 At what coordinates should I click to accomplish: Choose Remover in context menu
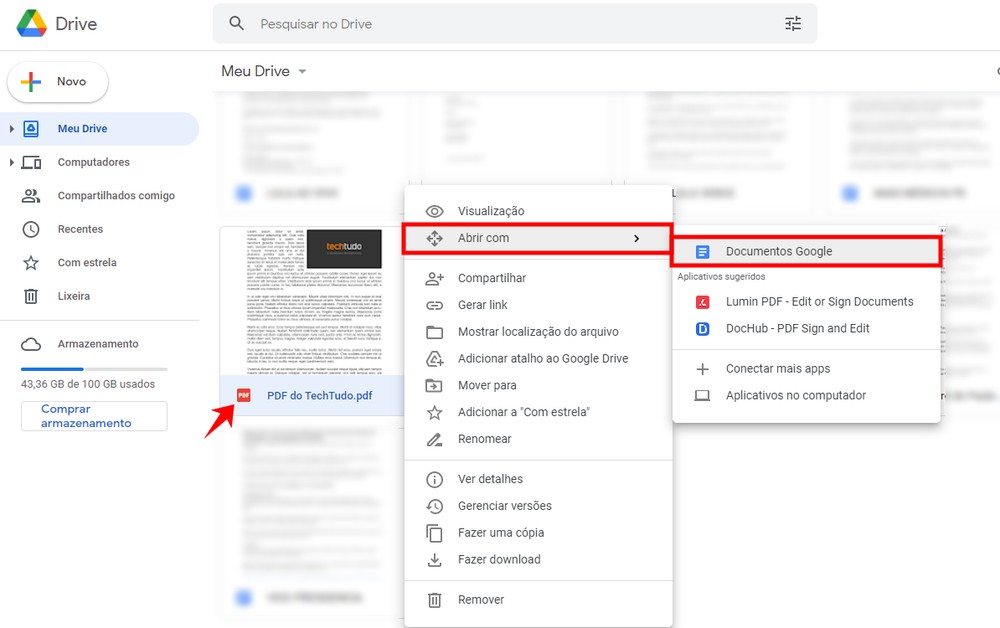point(538,599)
